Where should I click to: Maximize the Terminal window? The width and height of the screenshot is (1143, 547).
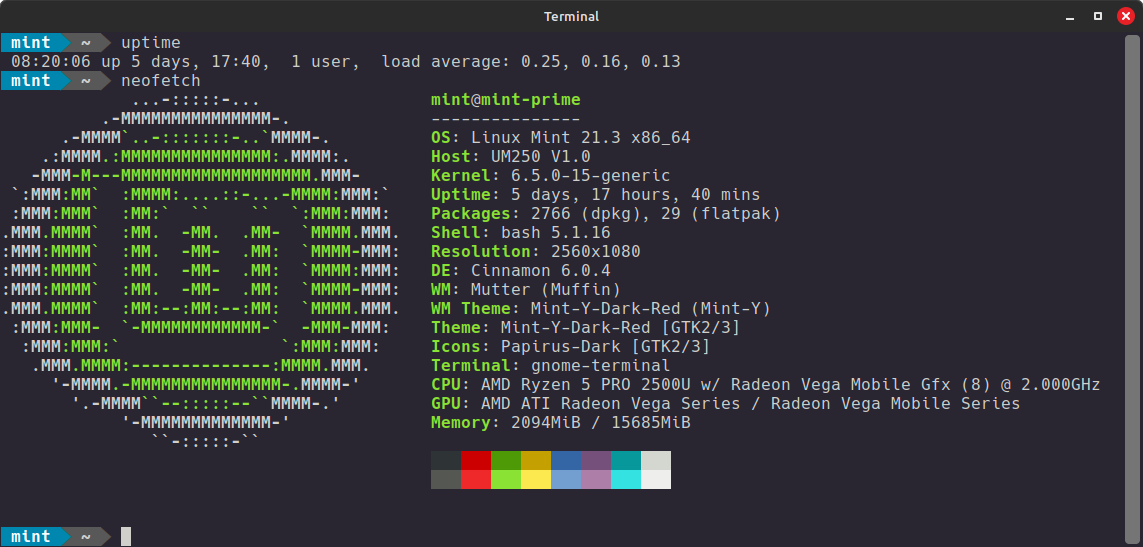(x=1098, y=16)
